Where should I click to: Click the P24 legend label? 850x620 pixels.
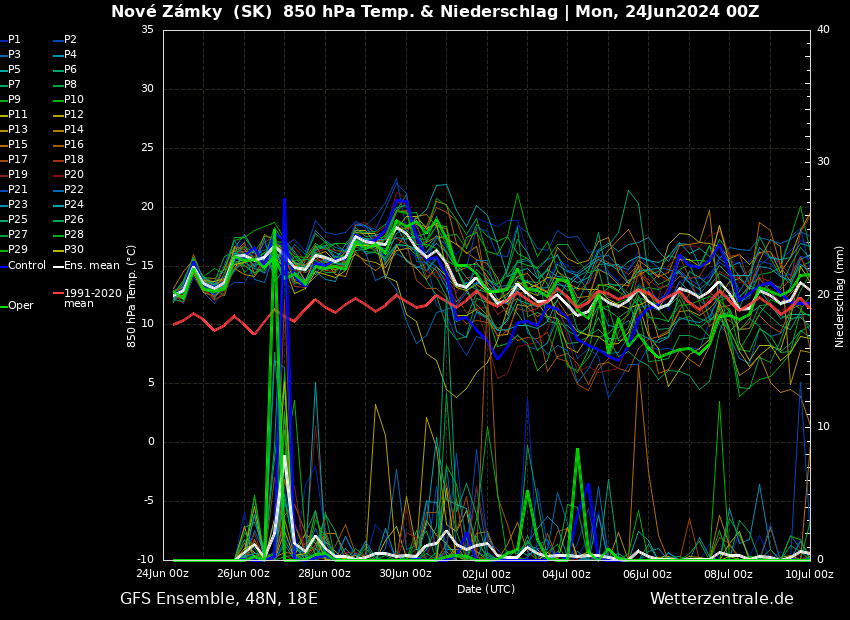click(x=74, y=205)
